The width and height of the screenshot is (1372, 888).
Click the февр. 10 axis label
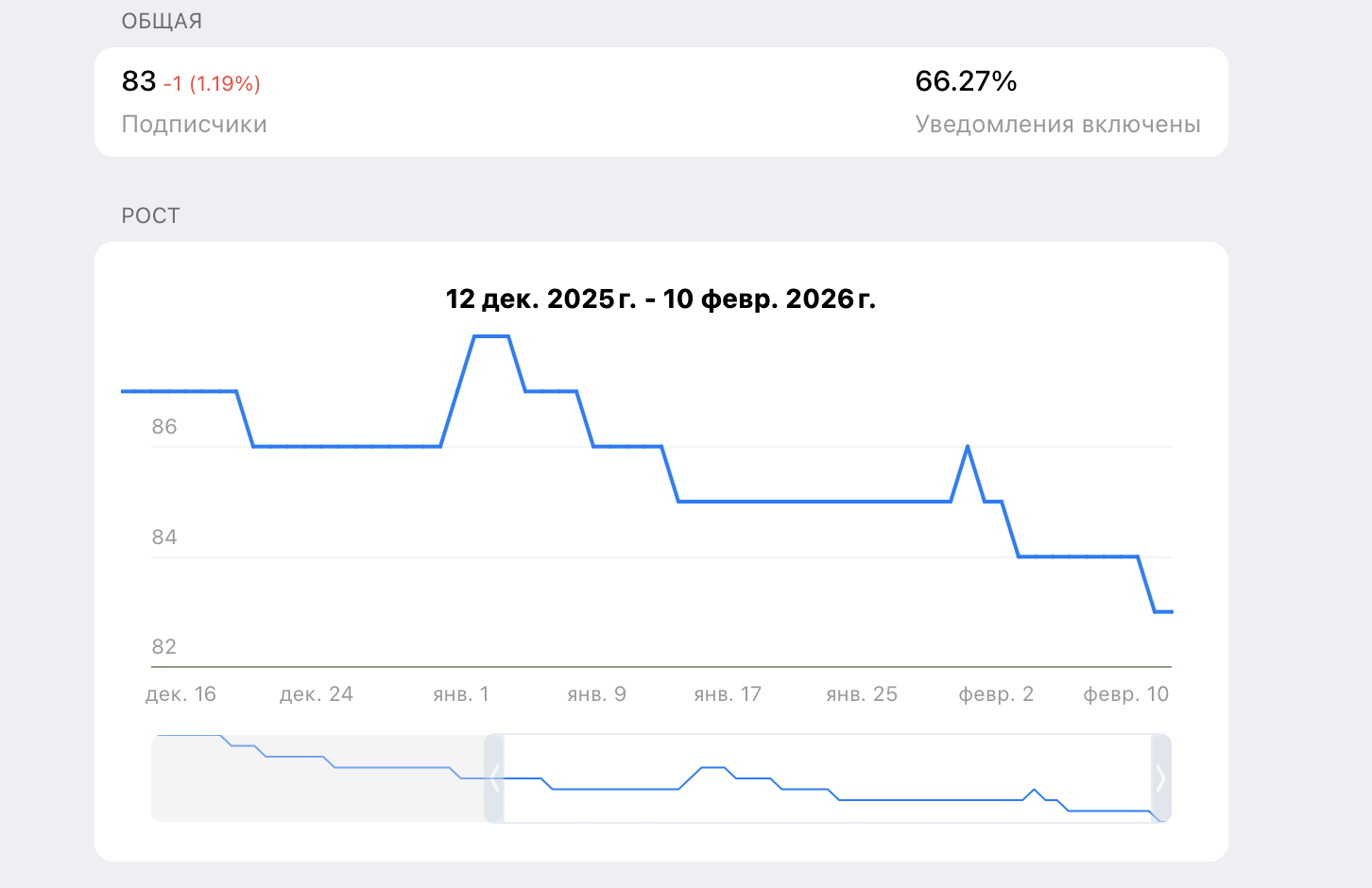coord(1125,694)
